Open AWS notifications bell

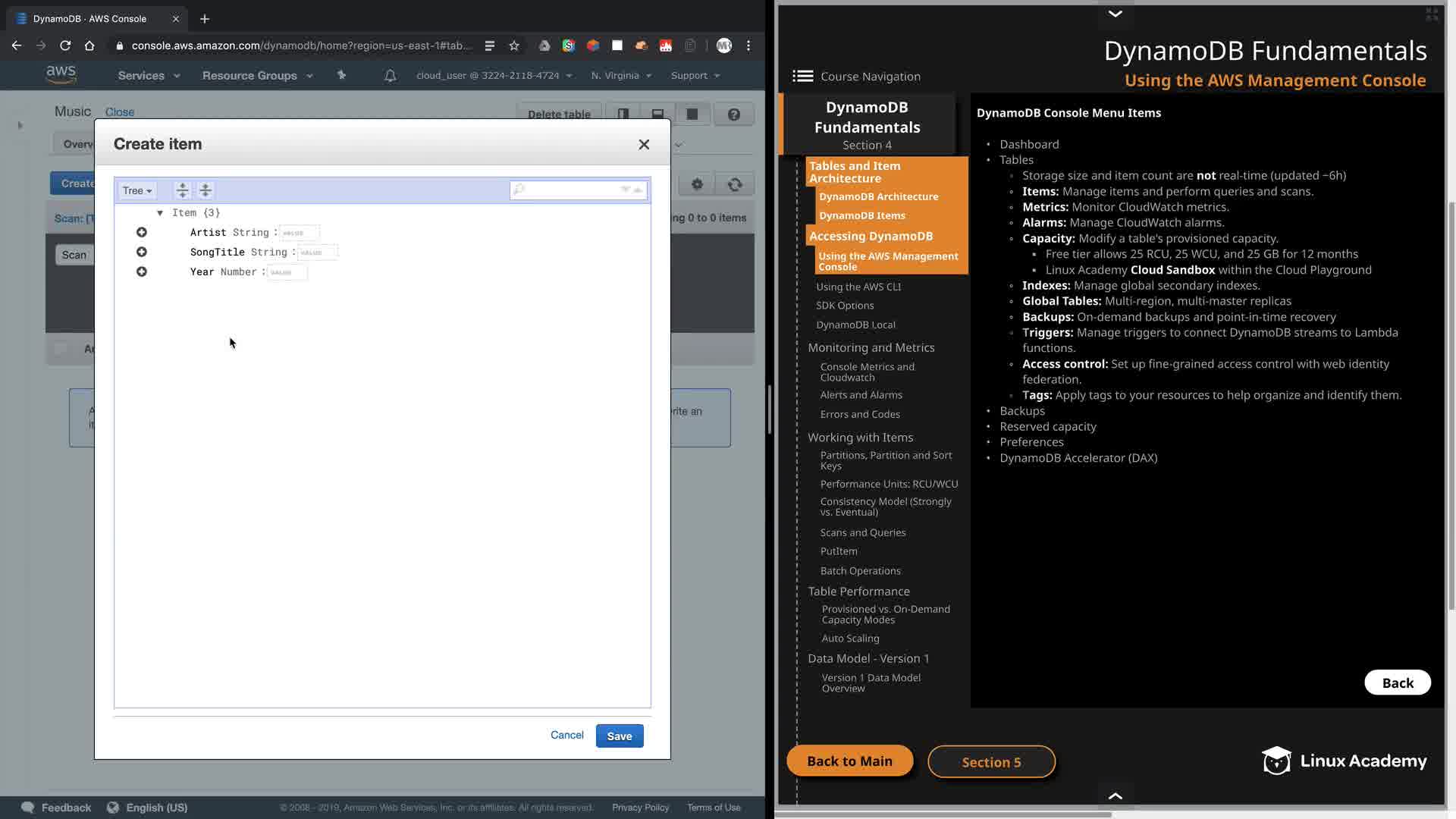pos(390,76)
